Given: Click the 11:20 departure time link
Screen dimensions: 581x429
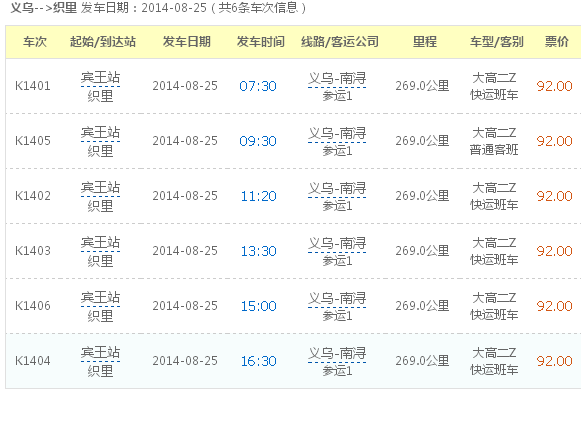Looking at the screenshot, I should tap(258, 196).
